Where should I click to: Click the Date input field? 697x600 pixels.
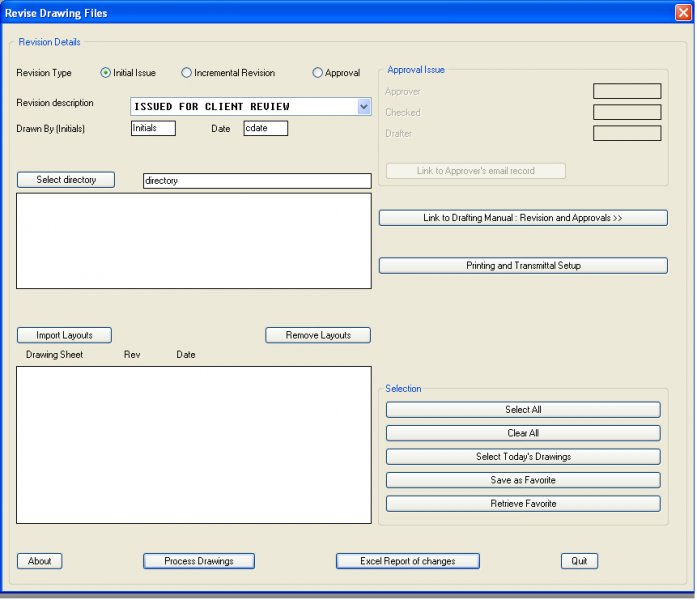(265, 128)
